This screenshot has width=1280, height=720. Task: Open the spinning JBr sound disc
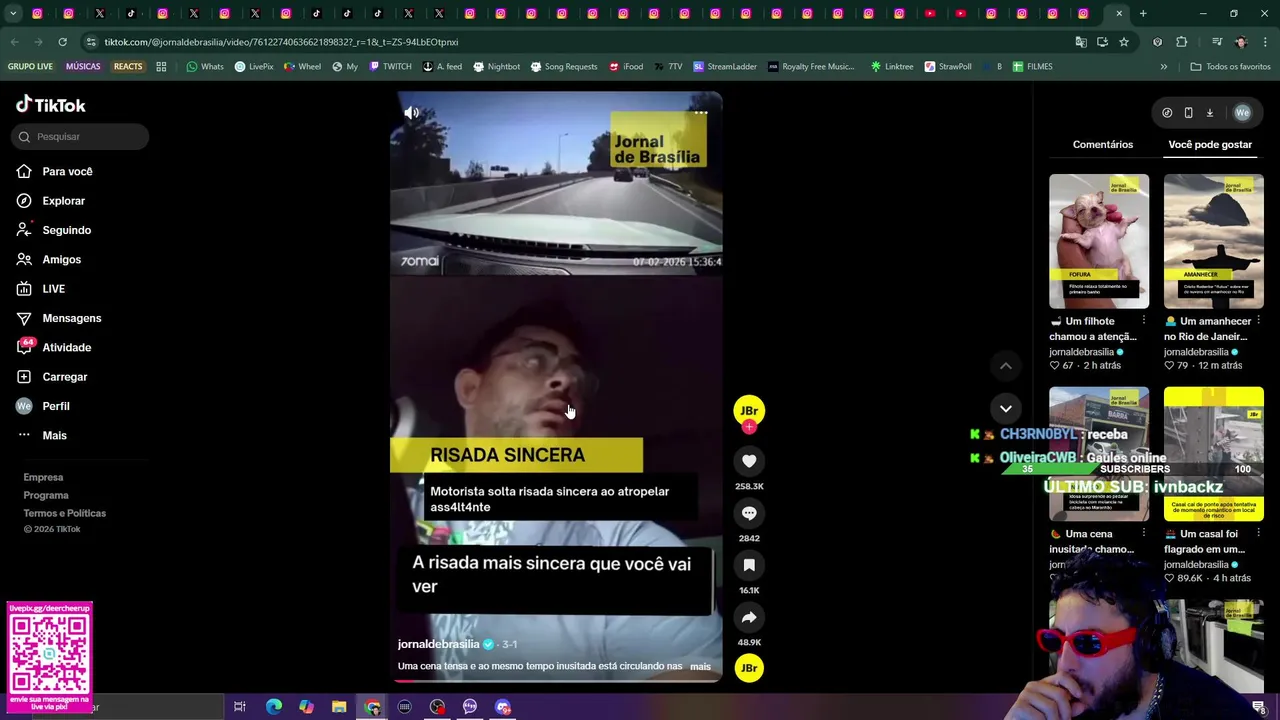click(749, 668)
